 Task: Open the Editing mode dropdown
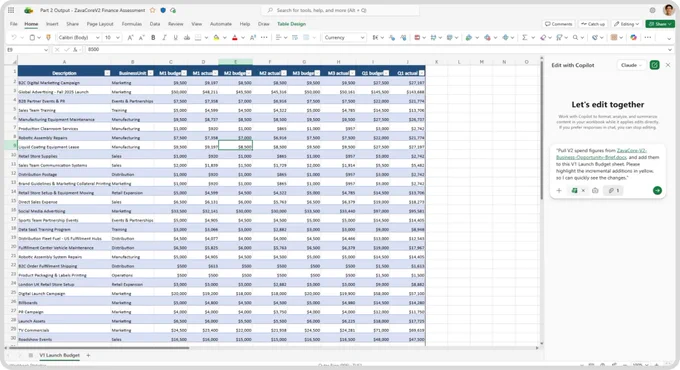[626, 24]
